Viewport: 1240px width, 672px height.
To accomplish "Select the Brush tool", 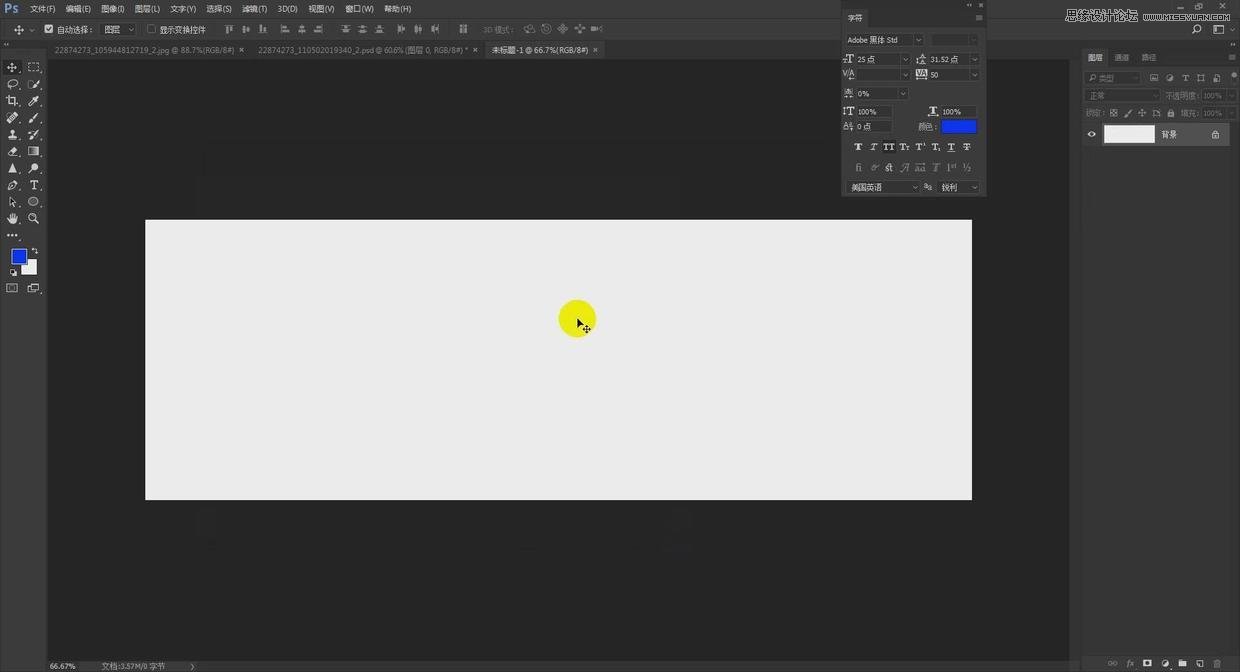I will [34, 118].
